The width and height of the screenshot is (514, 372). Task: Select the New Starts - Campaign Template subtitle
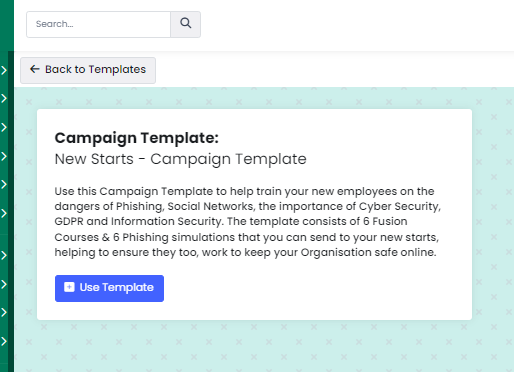[180, 159]
